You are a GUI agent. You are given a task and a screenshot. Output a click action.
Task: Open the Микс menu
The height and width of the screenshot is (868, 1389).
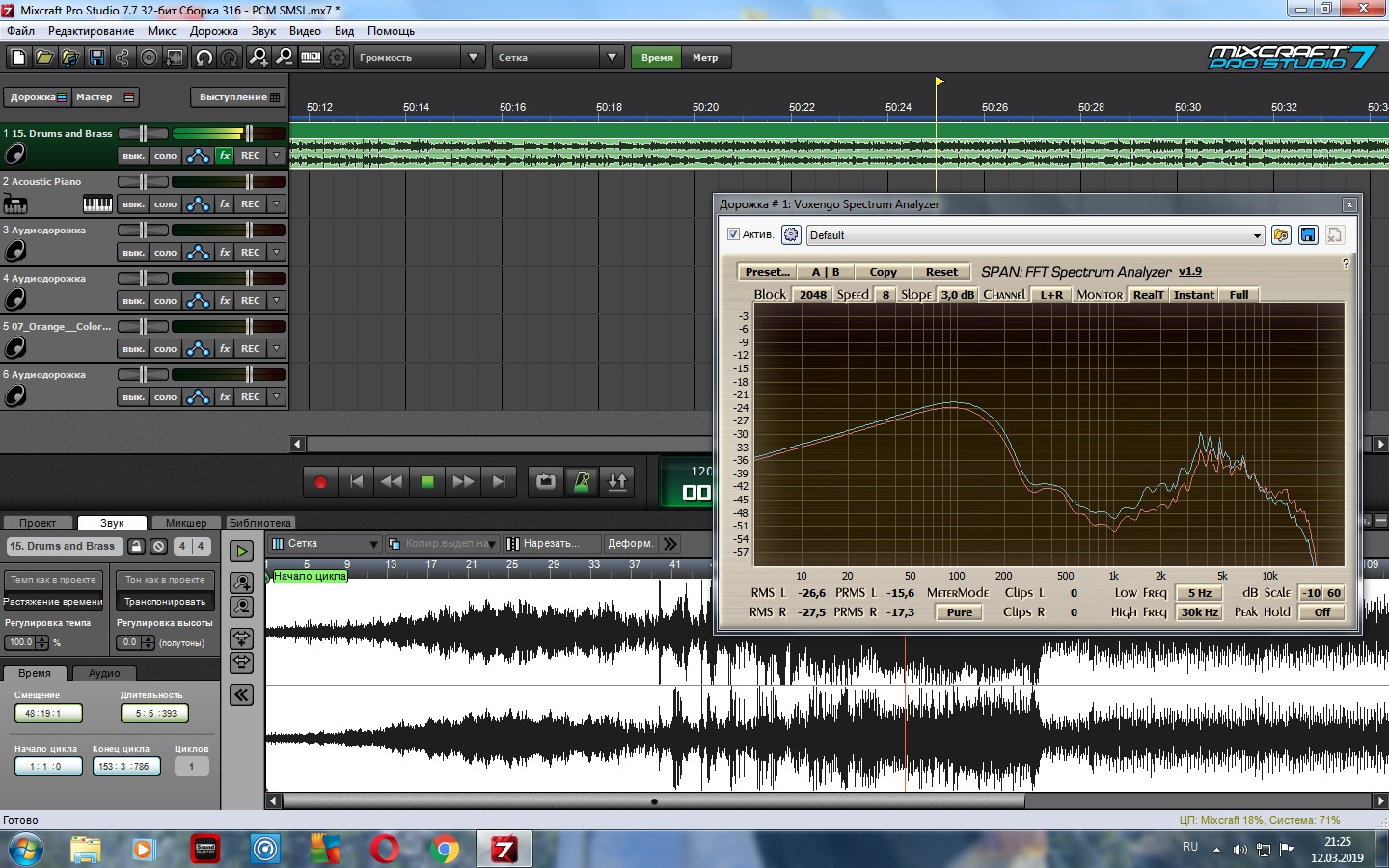click(x=162, y=31)
